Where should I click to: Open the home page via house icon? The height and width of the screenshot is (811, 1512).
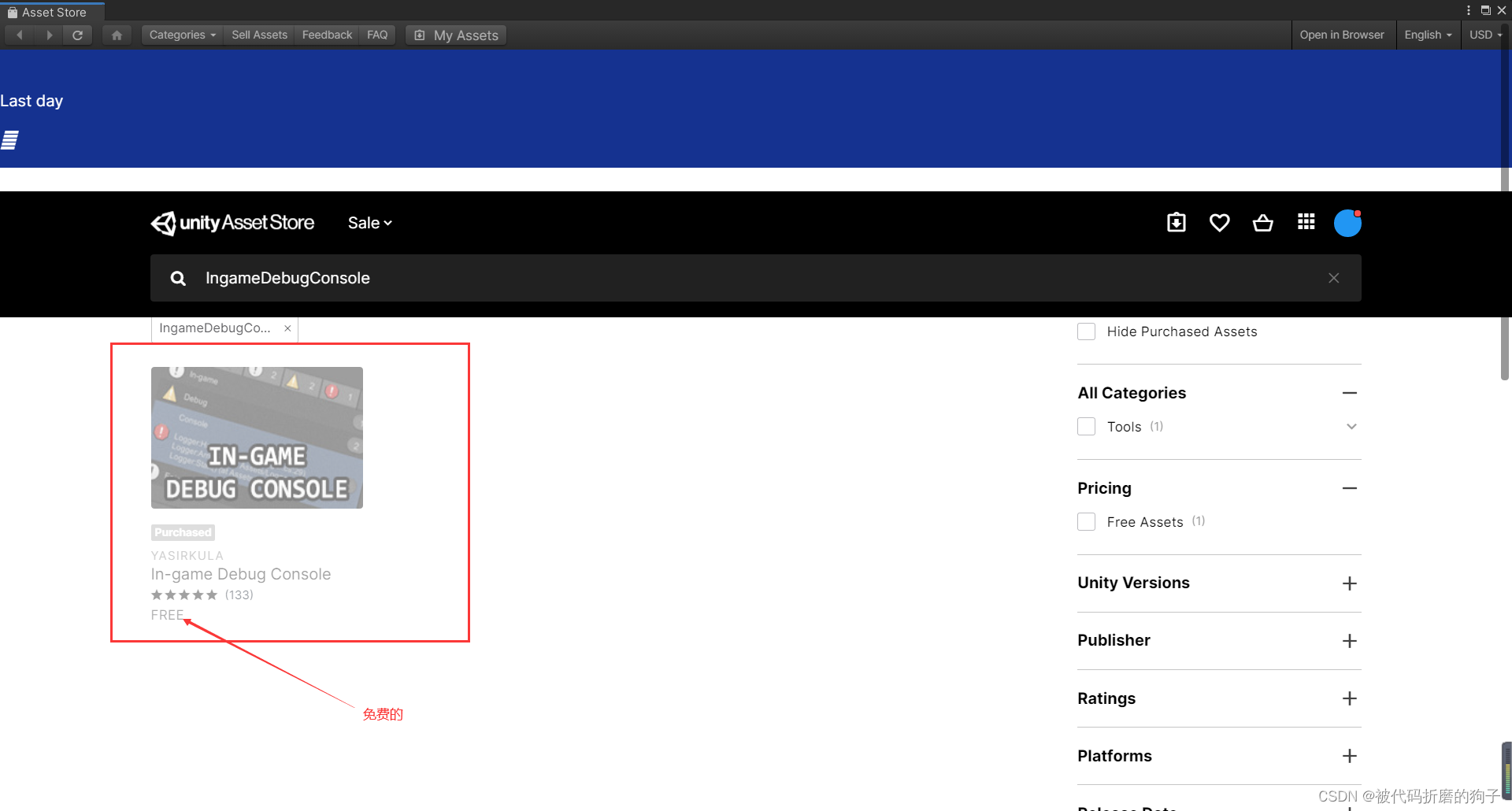pos(117,35)
